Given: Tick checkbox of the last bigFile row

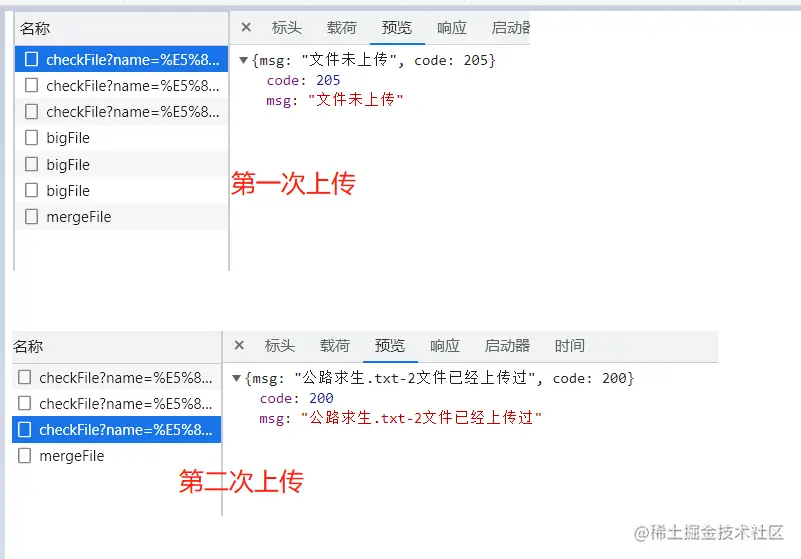Looking at the screenshot, I should click(x=32, y=190).
